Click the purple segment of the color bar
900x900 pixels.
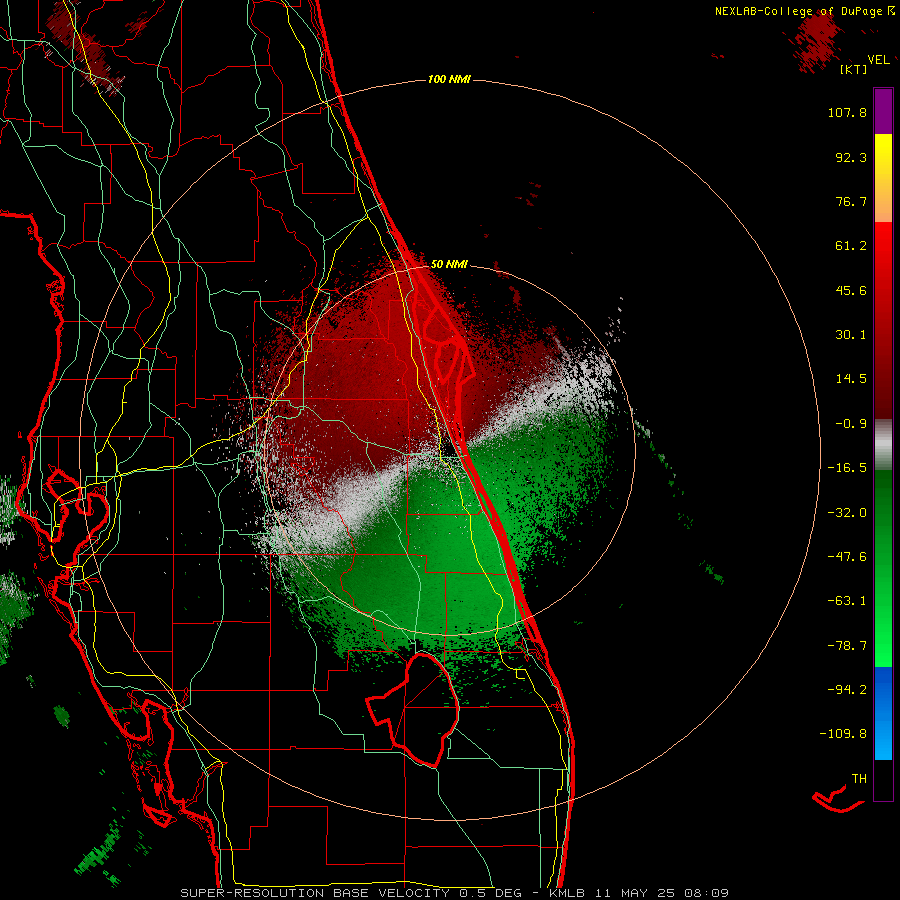pyautogui.click(x=883, y=111)
